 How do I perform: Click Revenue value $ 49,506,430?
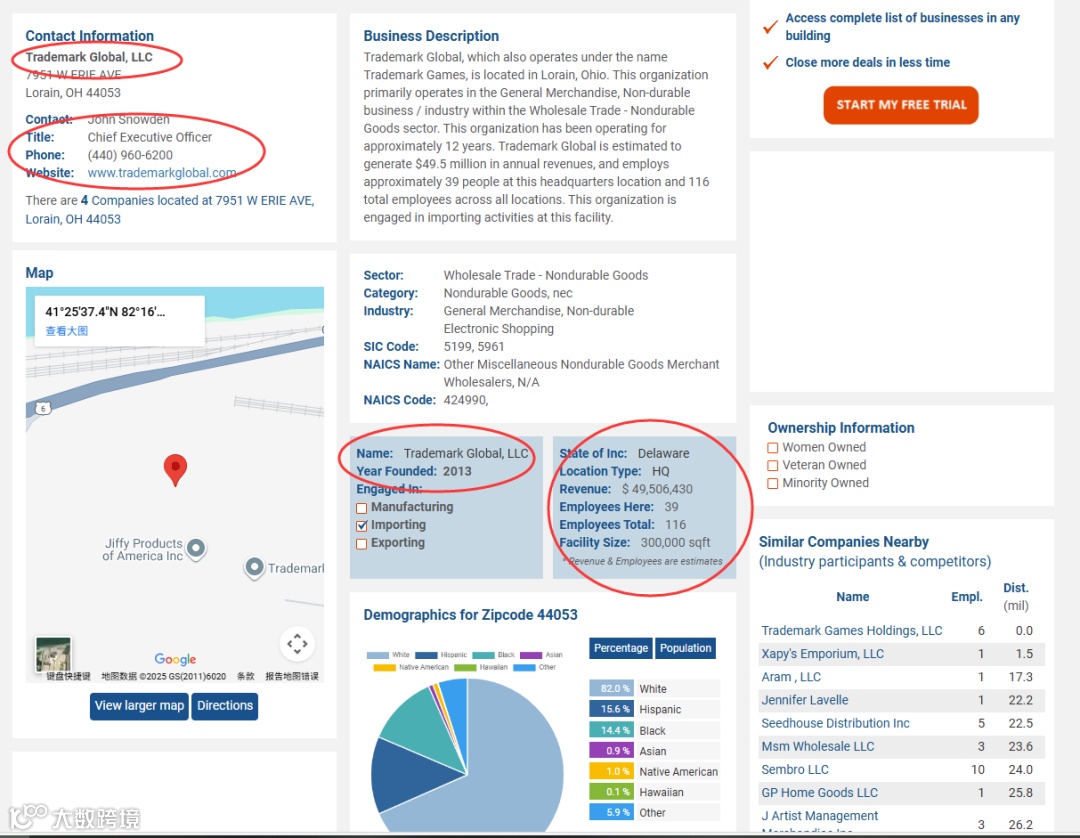(657, 490)
